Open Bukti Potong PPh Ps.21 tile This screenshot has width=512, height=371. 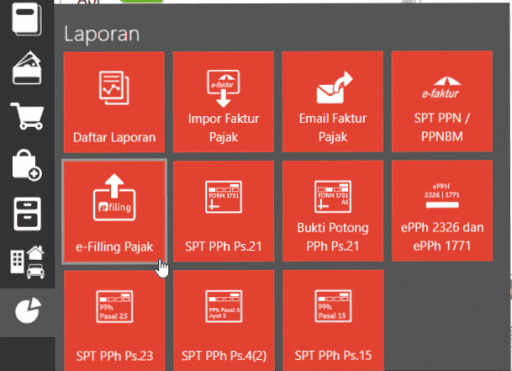[333, 211]
